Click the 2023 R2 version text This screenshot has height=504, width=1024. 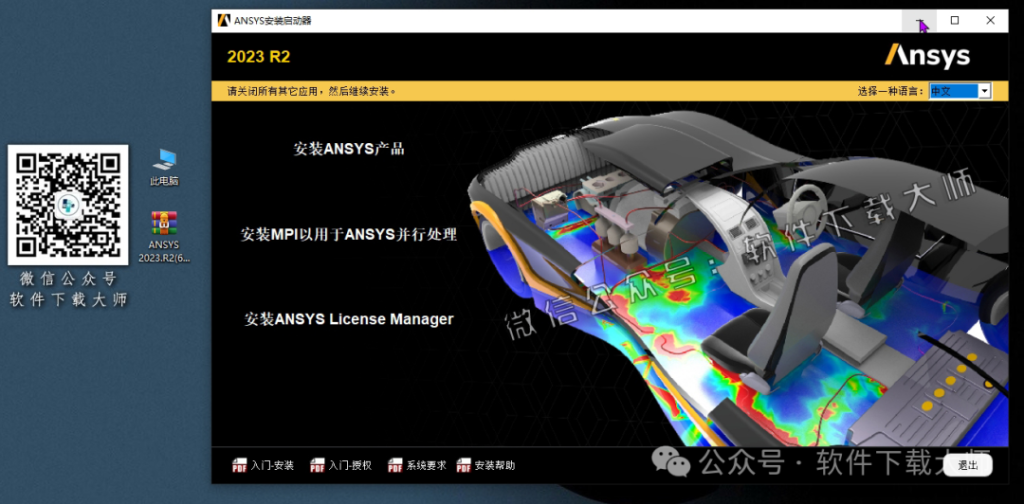[259, 57]
